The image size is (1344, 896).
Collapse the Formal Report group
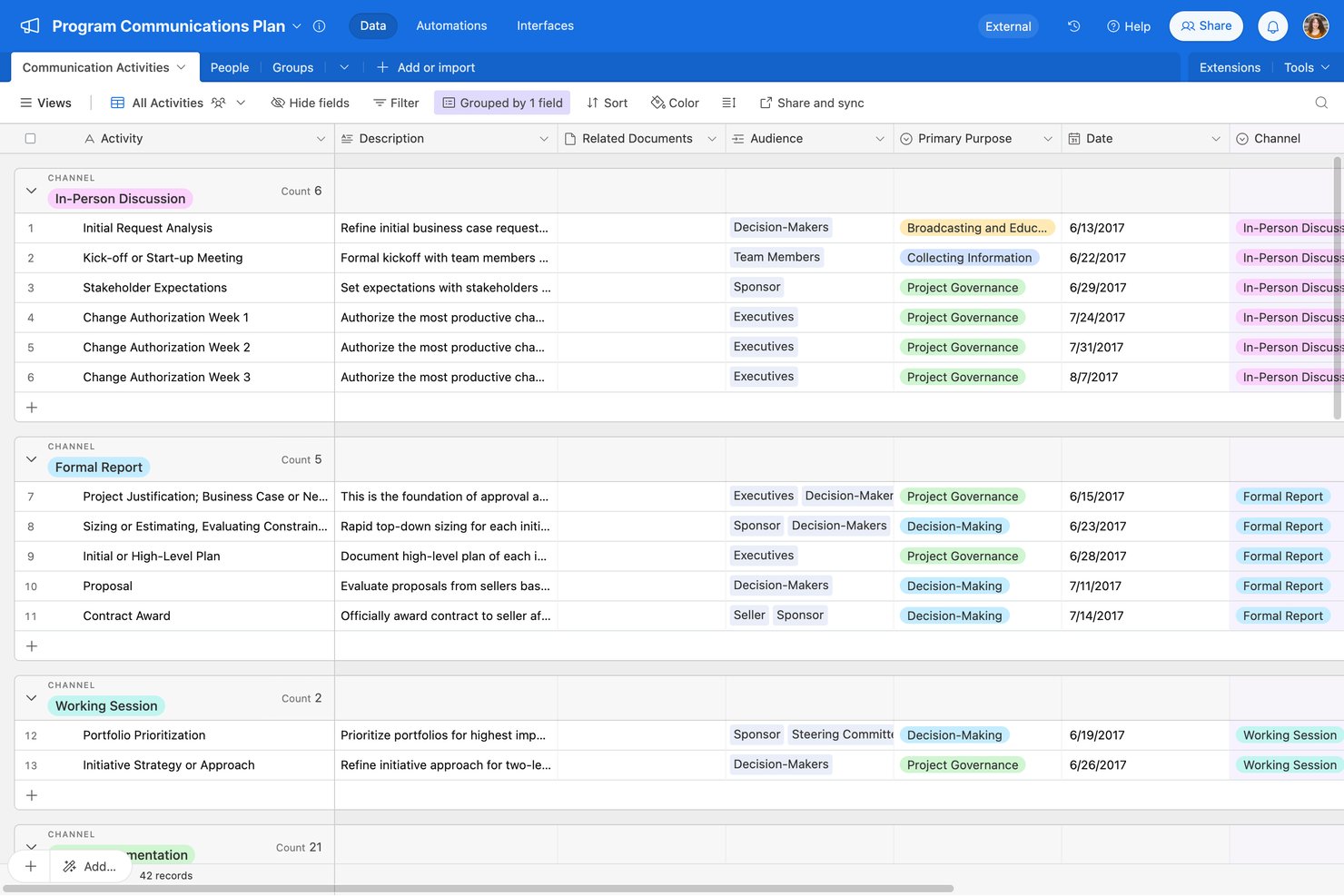point(32,459)
